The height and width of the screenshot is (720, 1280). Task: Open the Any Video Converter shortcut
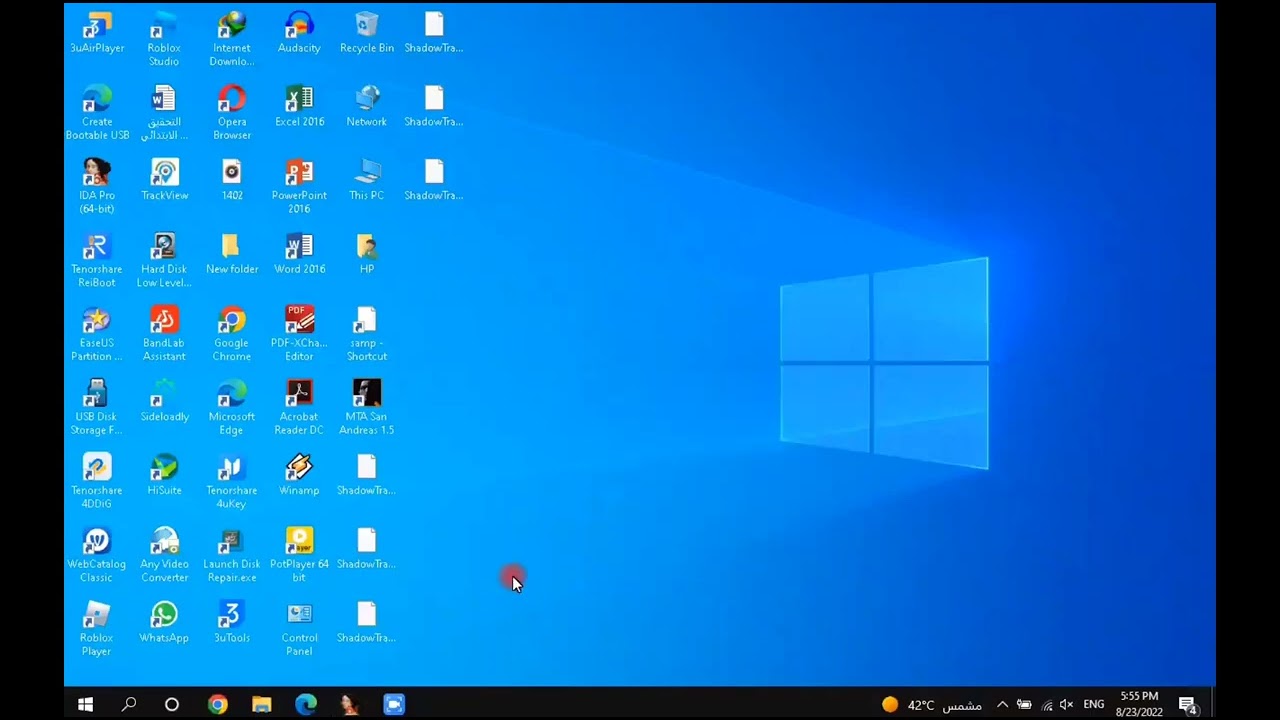click(x=164, y=557)
